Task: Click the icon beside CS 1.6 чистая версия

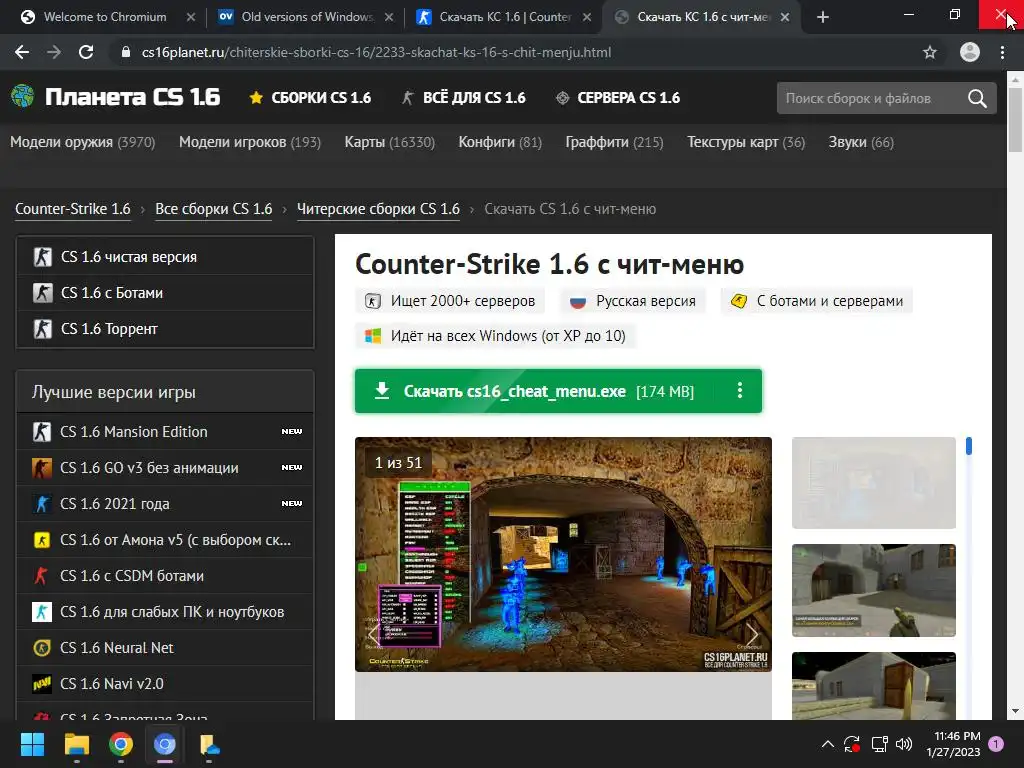Action: pos(42,257)
